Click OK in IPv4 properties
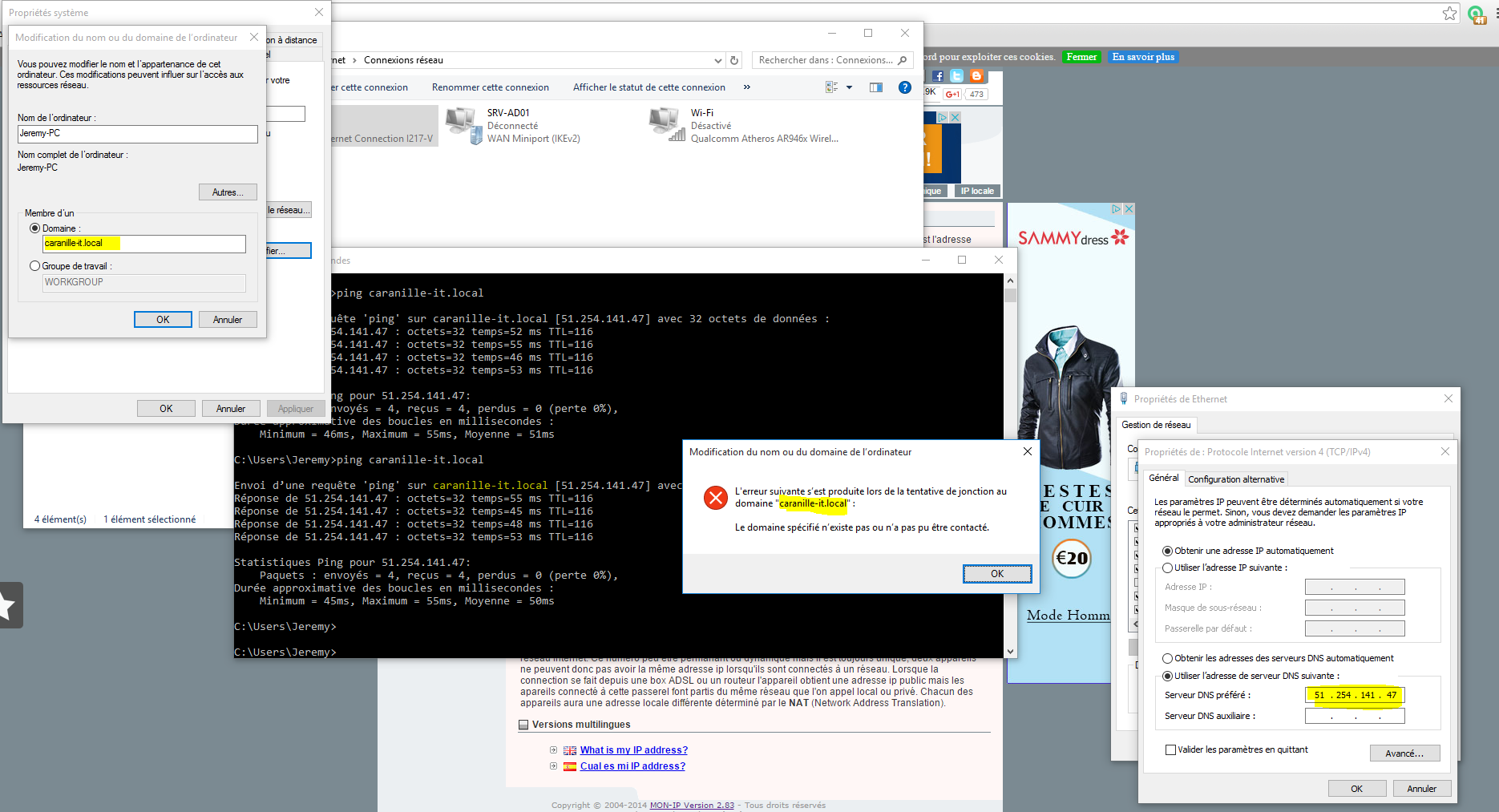 [x=1357, y=789]
